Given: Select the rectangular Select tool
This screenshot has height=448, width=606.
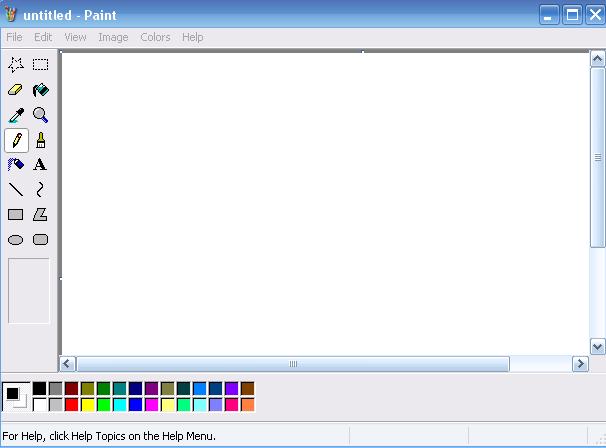Looking at the screenshot, I should pos(41,65).
